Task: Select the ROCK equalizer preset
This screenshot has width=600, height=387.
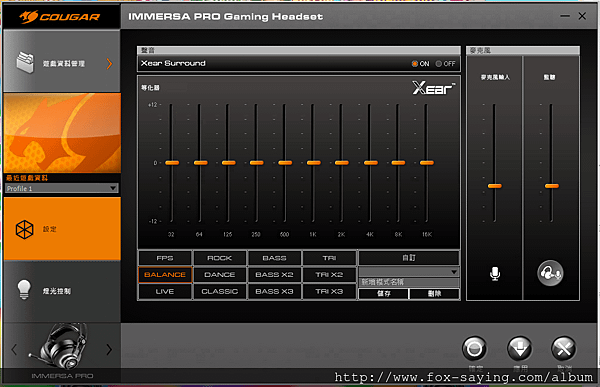Action: tap(220, 258)
